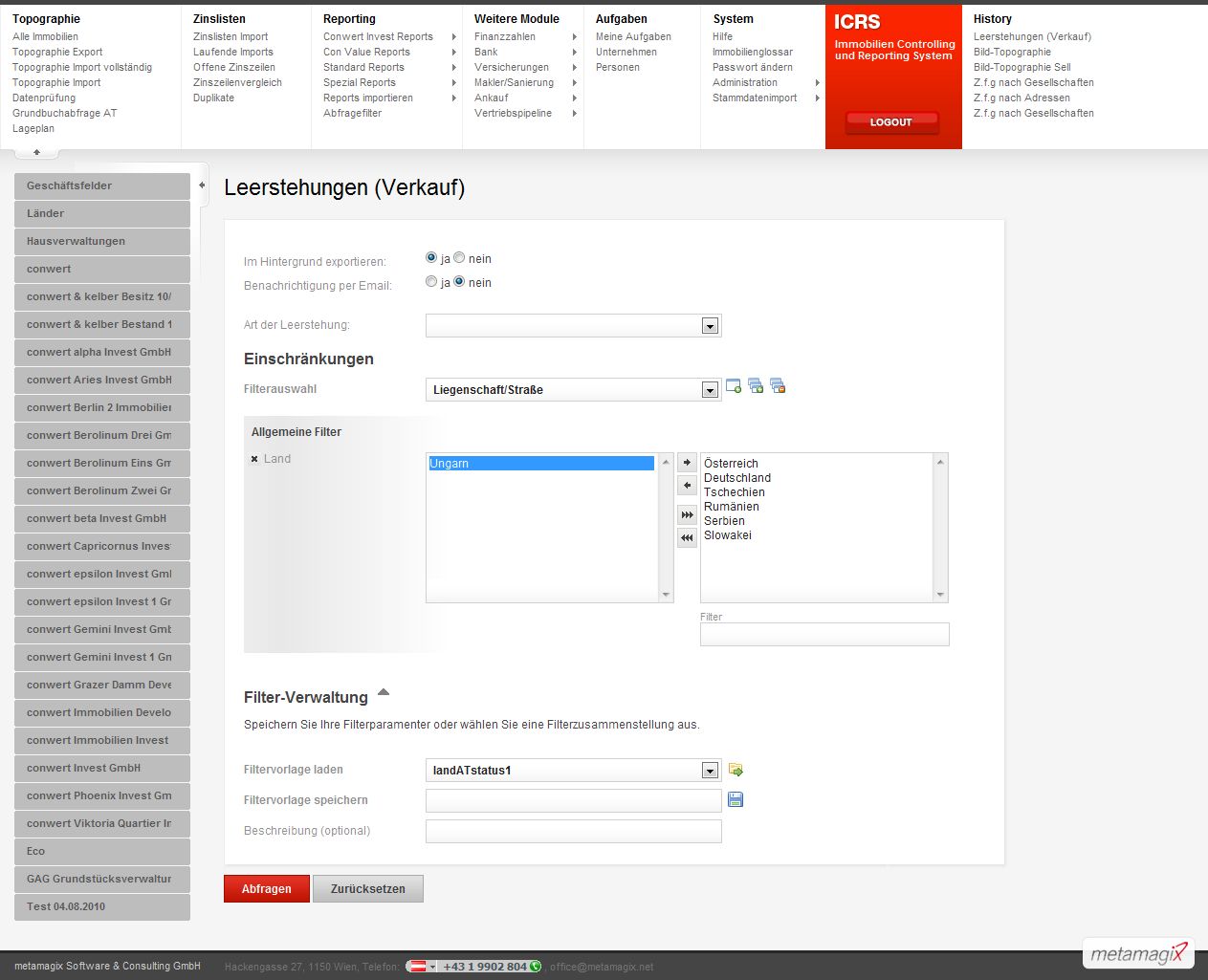Select Slowakei in the right country list
This screenshot has width=1208, height=980.
[x=728, y=535]
